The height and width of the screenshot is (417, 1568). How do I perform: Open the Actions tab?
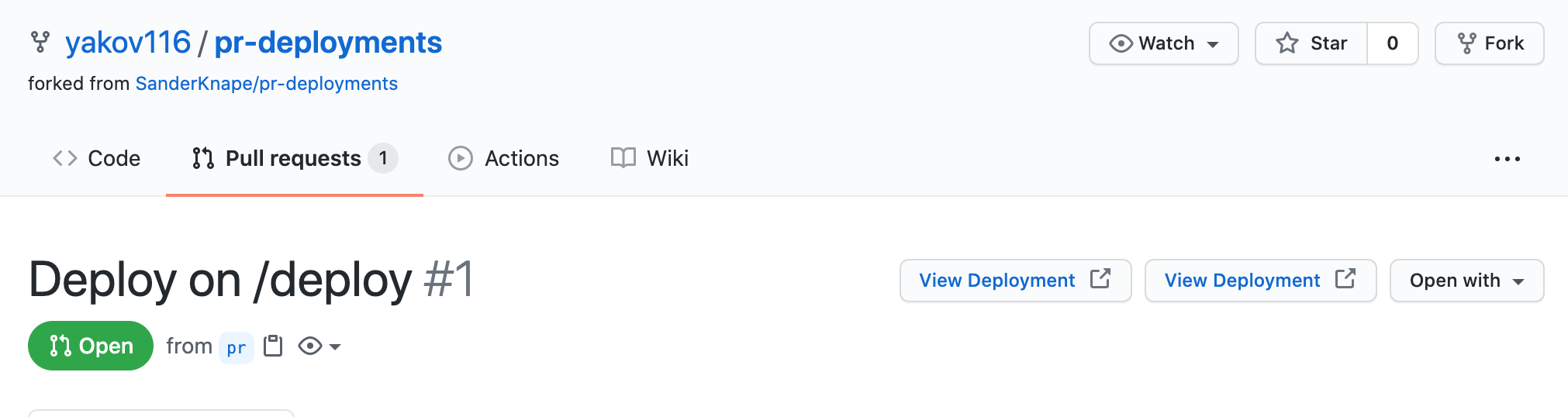(521, 158)
